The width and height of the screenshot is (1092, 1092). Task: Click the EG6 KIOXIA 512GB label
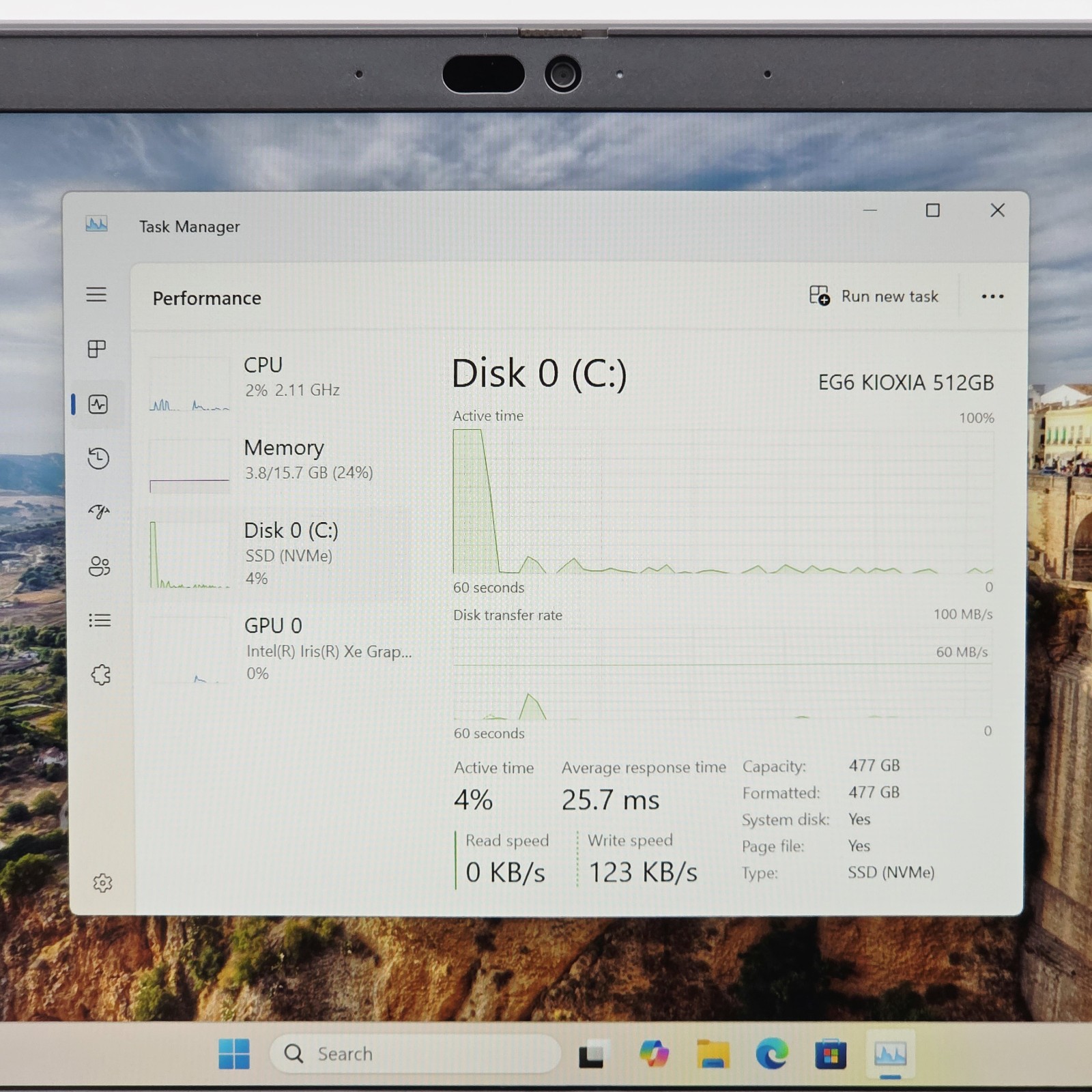906,383
